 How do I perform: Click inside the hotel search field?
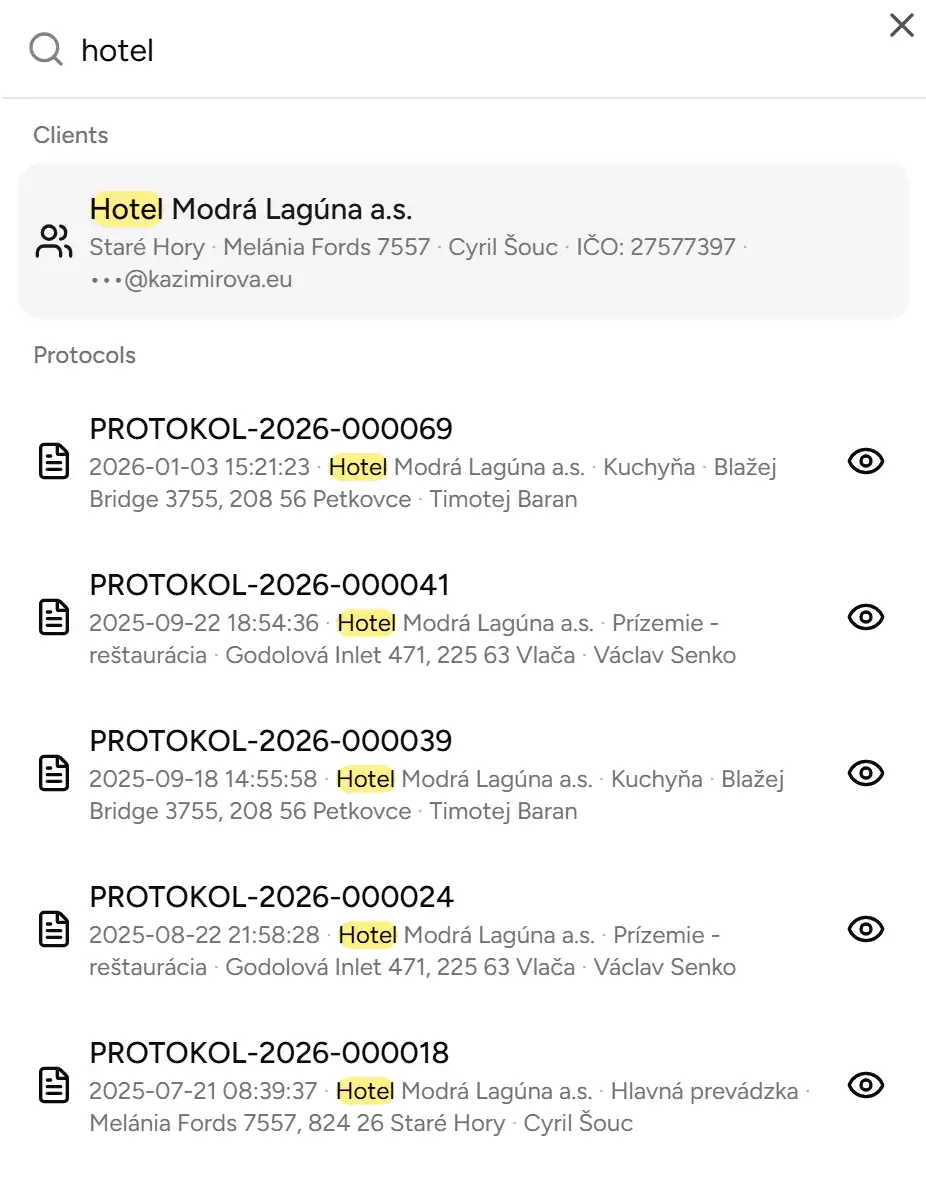tap(400, 49)
